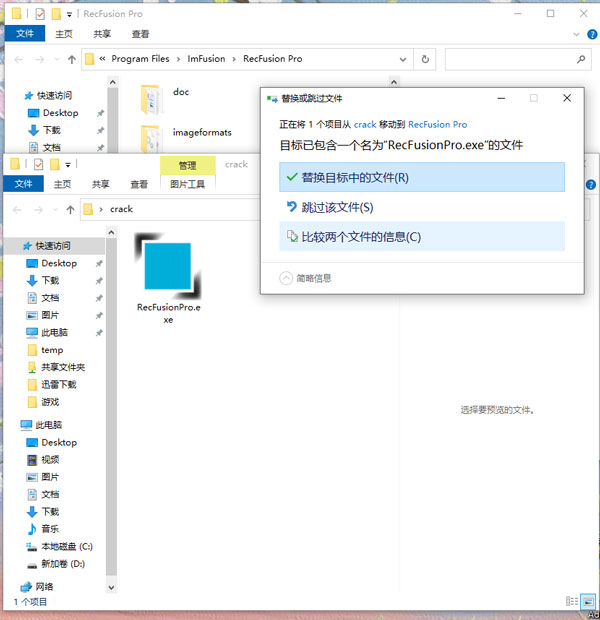This screenshot has height=620, width=600.
Task: Click sidebar scrollbar down arrow in crack window
Action: click(112, 588)
